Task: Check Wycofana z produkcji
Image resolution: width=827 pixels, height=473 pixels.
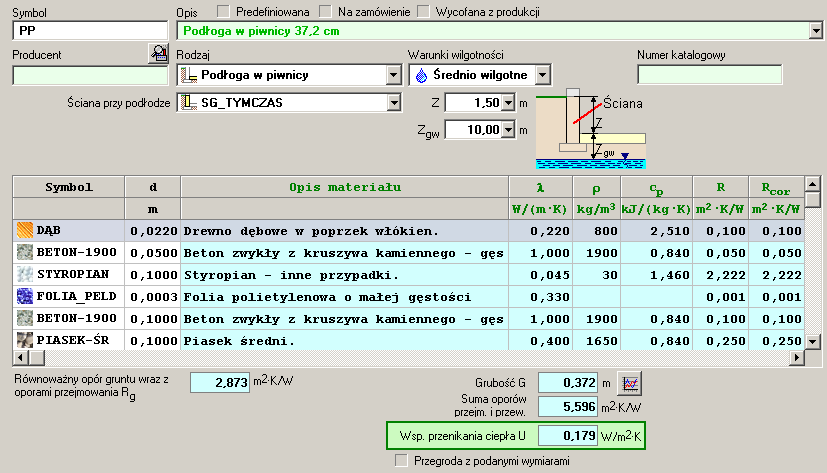Action: point(424,11)
